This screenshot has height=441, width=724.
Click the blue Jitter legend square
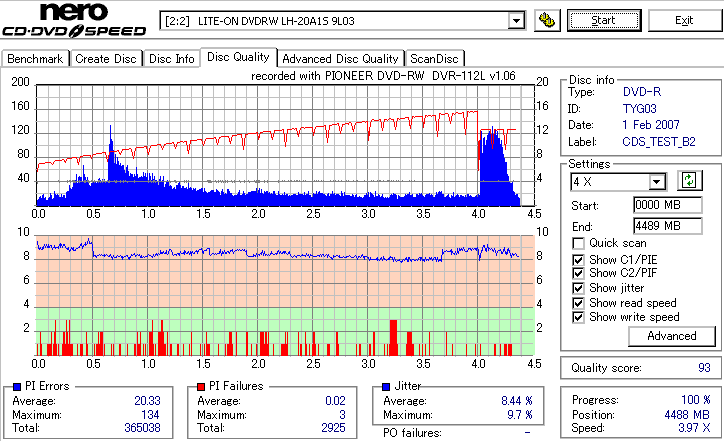pos(386,387)
